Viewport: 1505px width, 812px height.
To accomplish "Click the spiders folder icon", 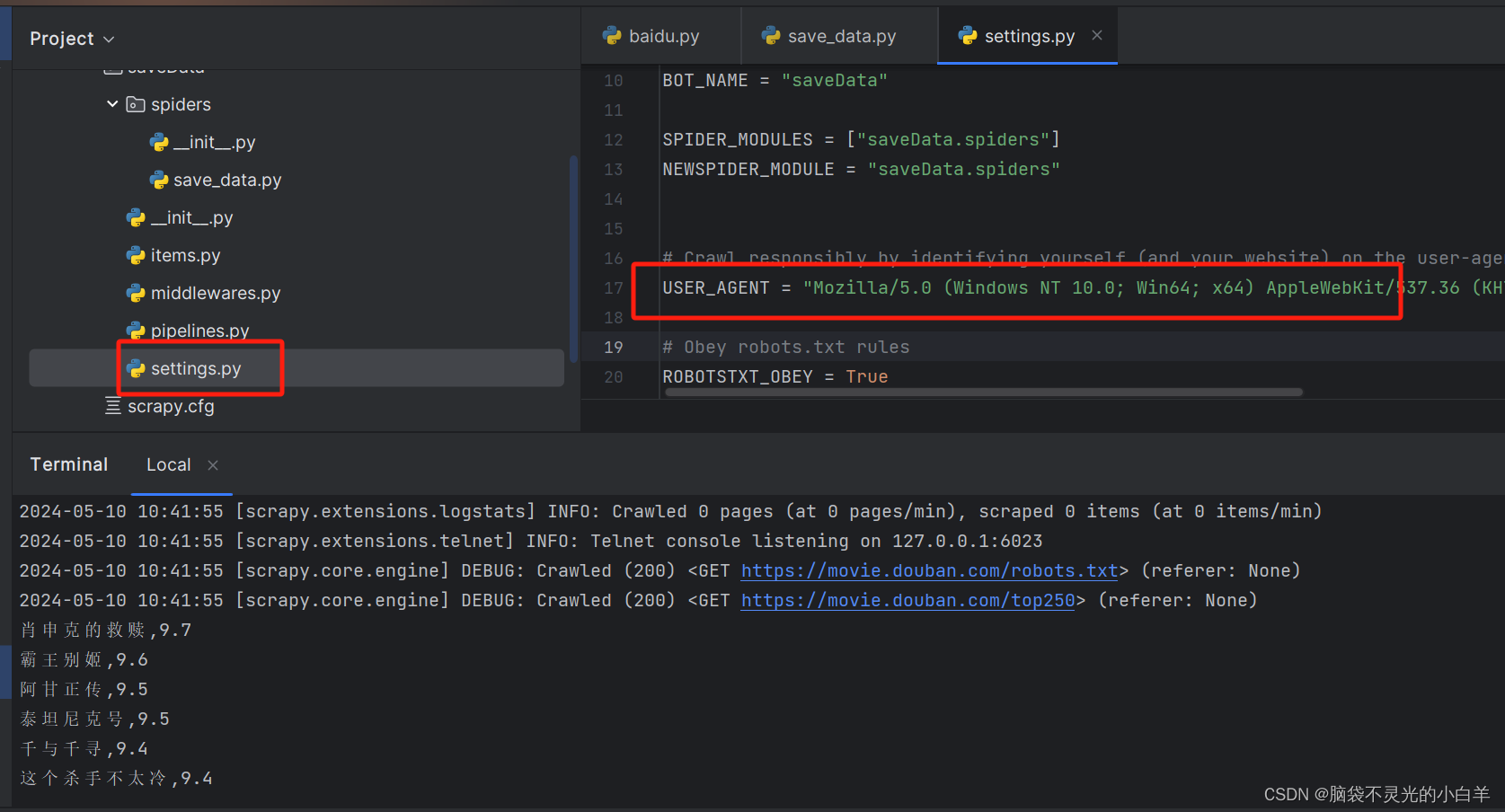I will [136, 104].
